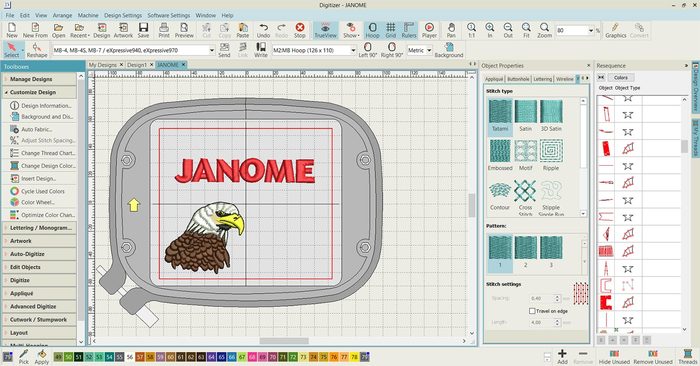Add a color with the Add button
This screenshot has height=366, width=700.
[562, 357]
